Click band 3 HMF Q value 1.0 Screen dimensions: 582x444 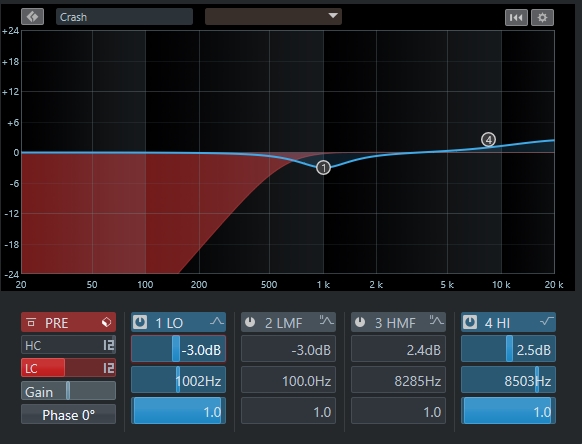[x=398, y=411]
